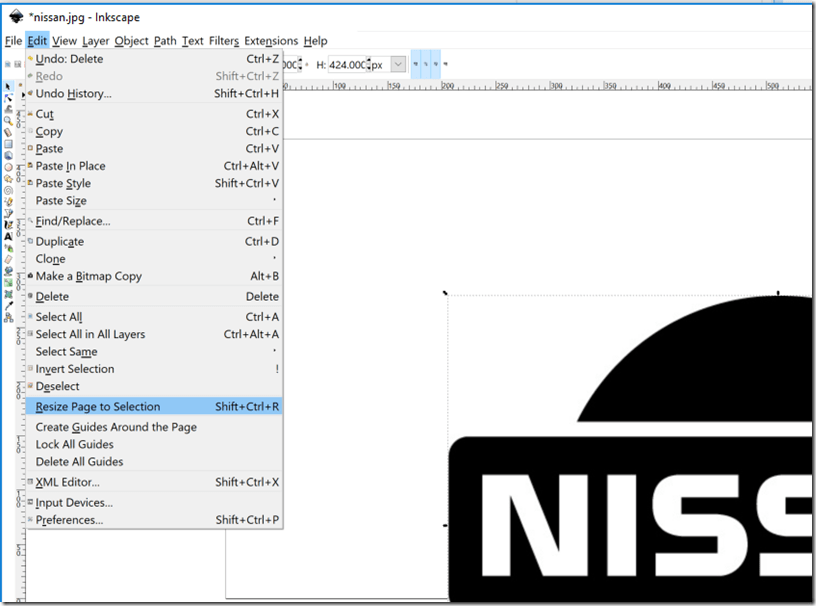The width and height of the screenshot is (816, 606).
Task: Select the Selector arrow tool
Action: [x=9, y=87]
